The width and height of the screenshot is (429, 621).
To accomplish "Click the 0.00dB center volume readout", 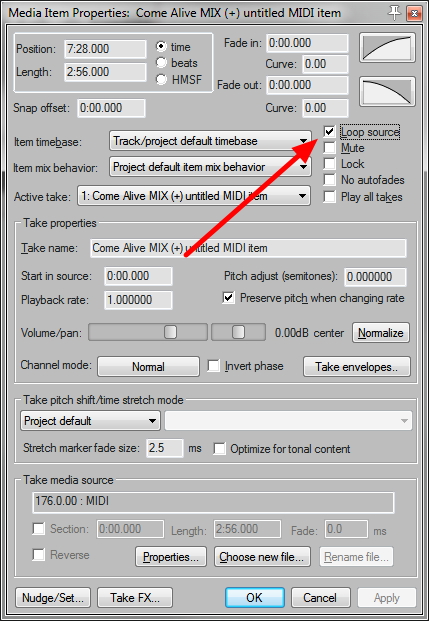I will coord(309,333).
